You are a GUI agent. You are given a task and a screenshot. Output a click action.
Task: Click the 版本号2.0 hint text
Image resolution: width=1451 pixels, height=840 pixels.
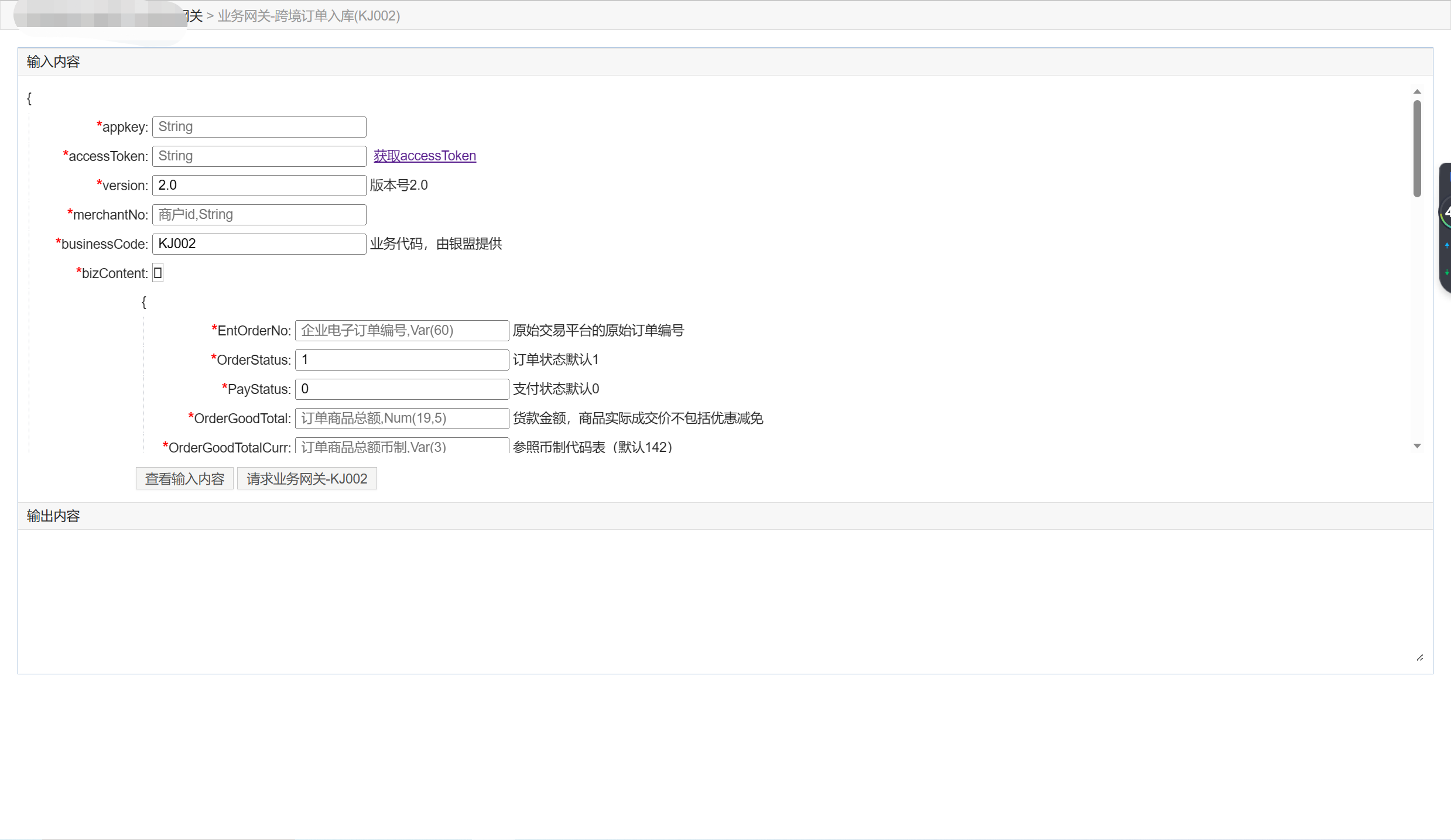coord(399,185)
